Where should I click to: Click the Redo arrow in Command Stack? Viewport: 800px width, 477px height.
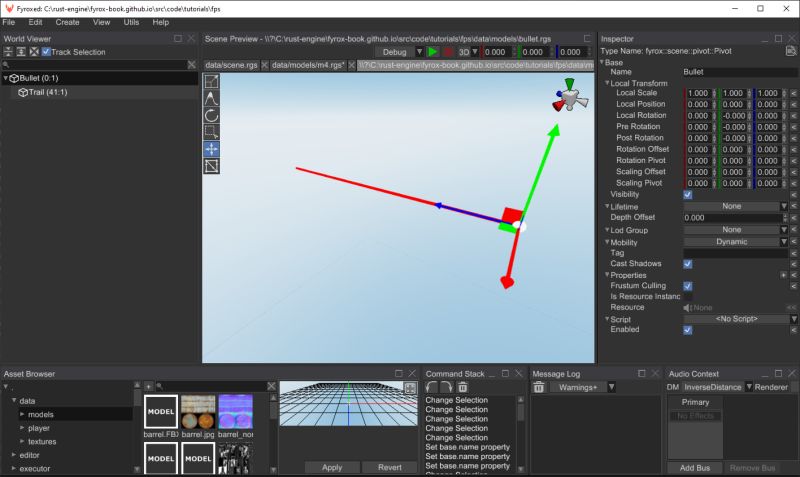click(x=446, y=387)
